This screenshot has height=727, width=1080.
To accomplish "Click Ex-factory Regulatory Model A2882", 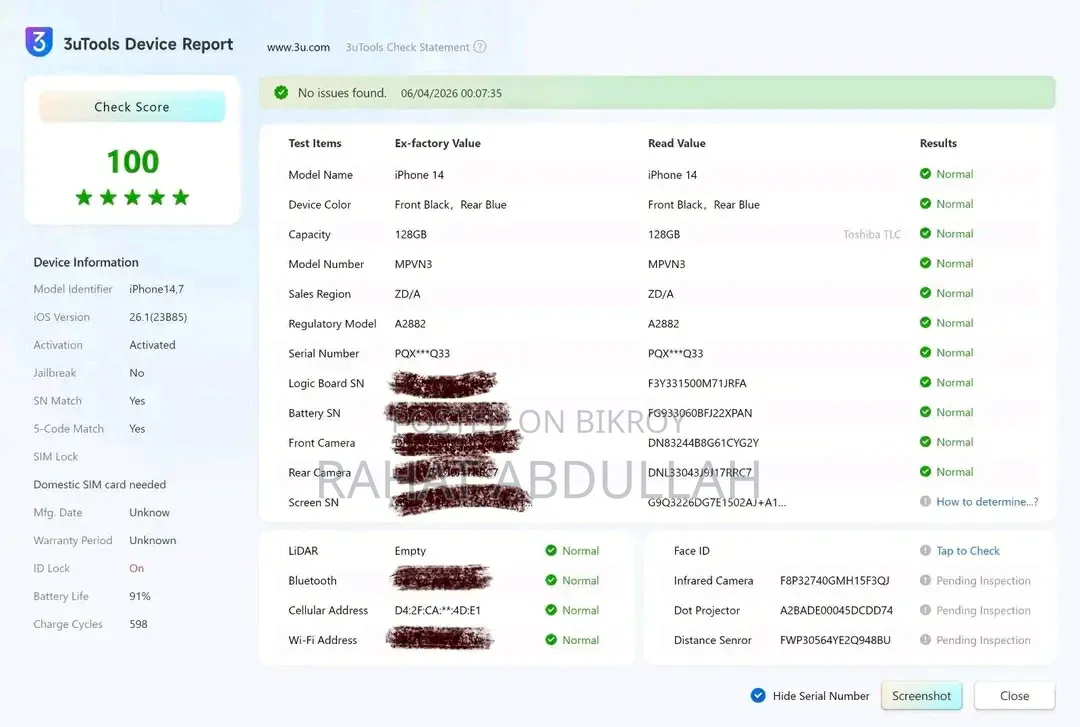I will click(410, 323).
